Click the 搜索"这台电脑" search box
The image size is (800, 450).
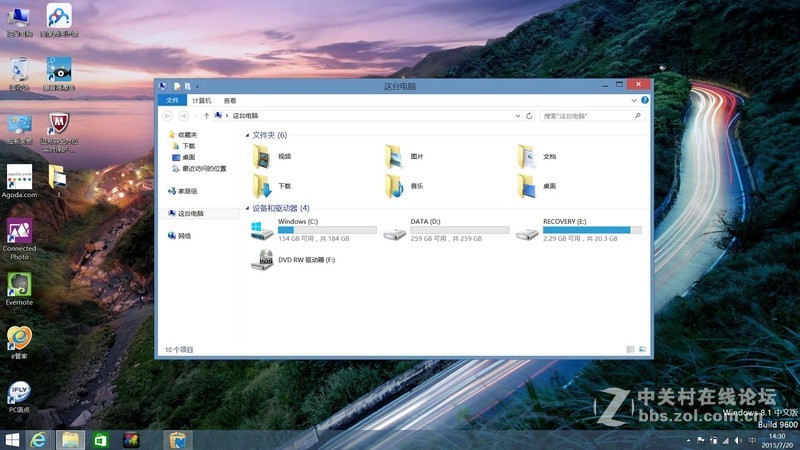click(590, 116)
